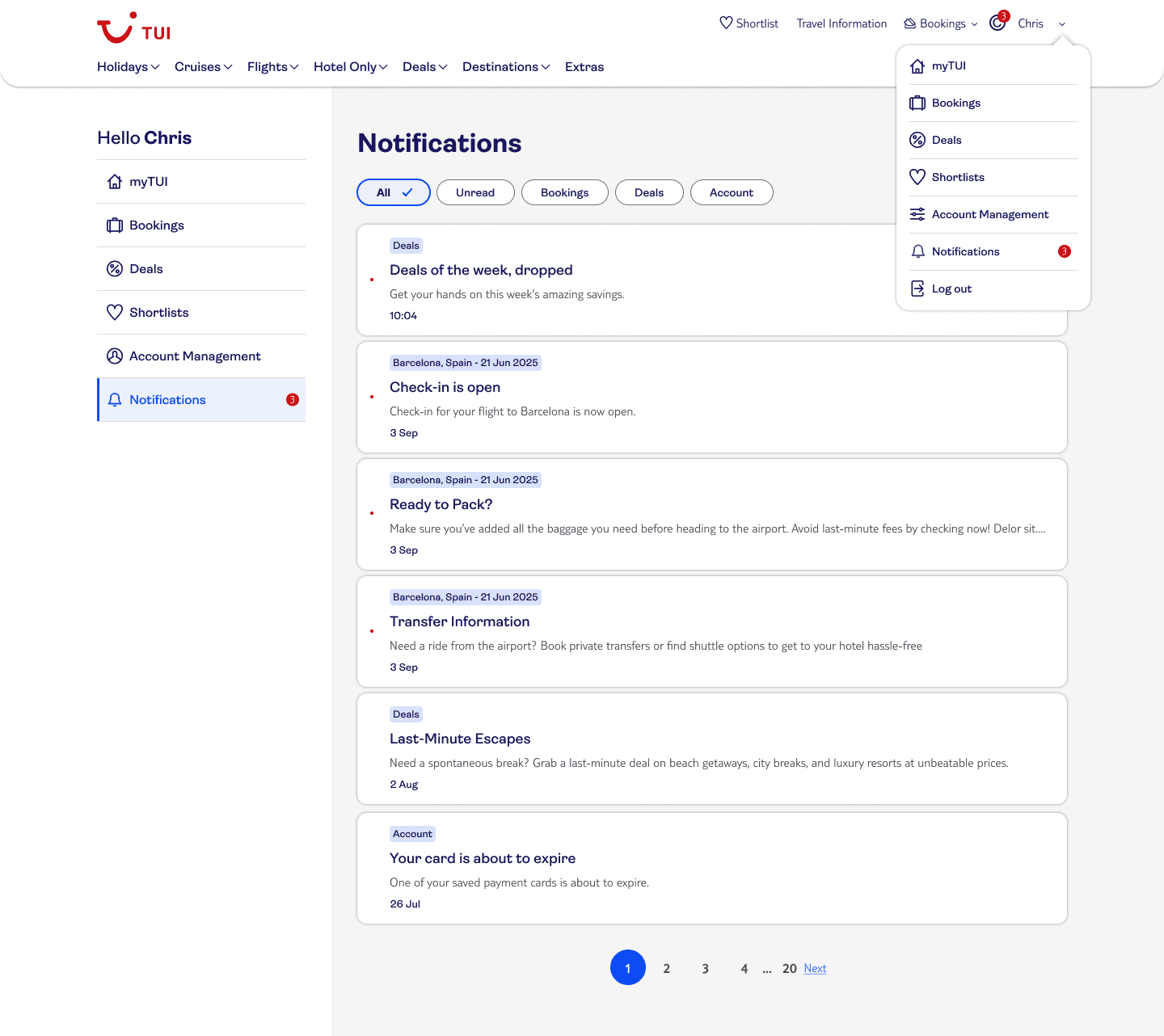Click current page 1 button

[x=628, y=967]
